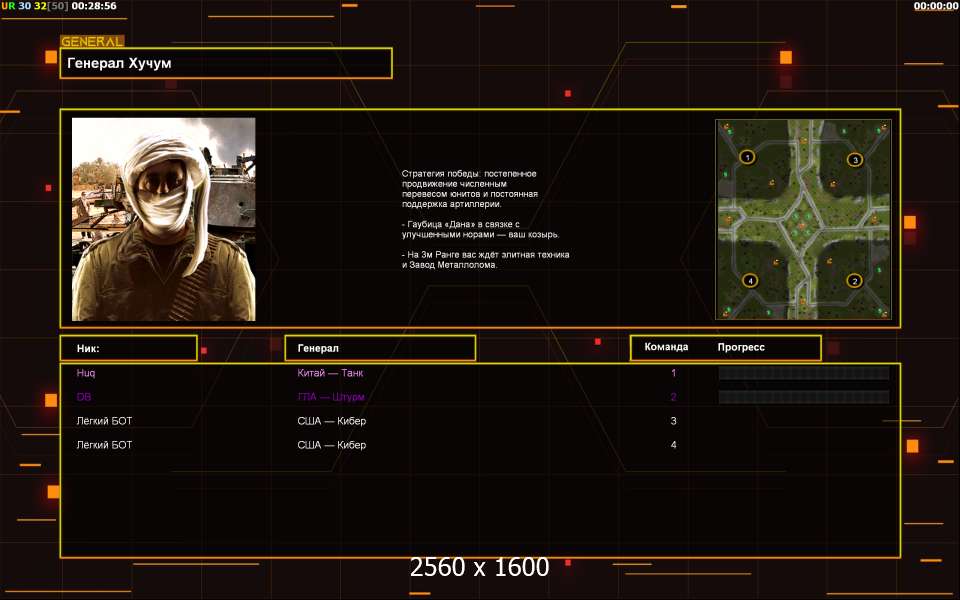This screenshot has width=960, height=600.
Task: Click the 00:28:56 timer readout
Action: click(x=94, y=6)
